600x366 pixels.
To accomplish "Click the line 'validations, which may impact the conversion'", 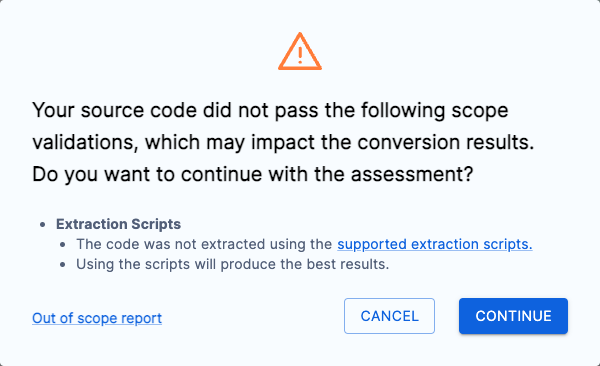I will point(283,142).
